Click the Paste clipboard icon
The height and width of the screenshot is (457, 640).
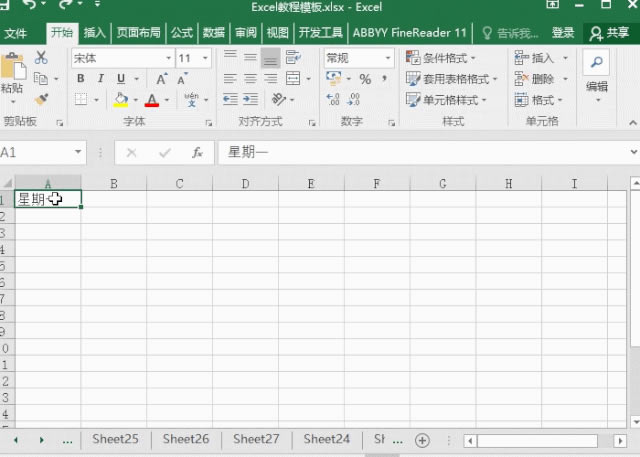click(x=13, y=67)
